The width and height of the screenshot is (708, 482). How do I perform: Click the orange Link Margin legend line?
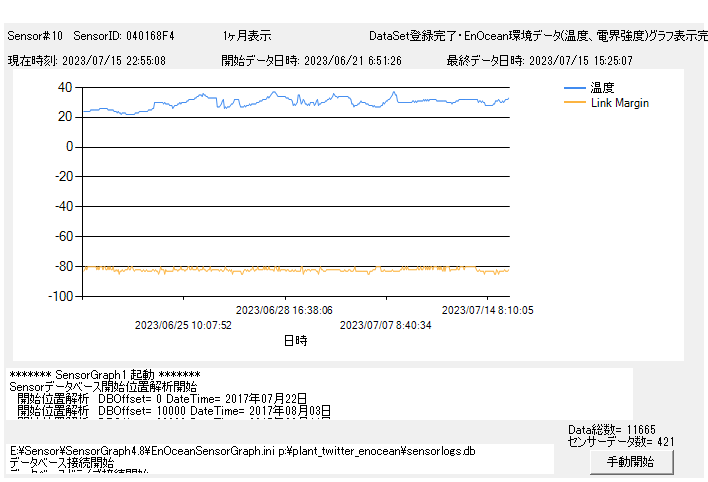(575, 103)
